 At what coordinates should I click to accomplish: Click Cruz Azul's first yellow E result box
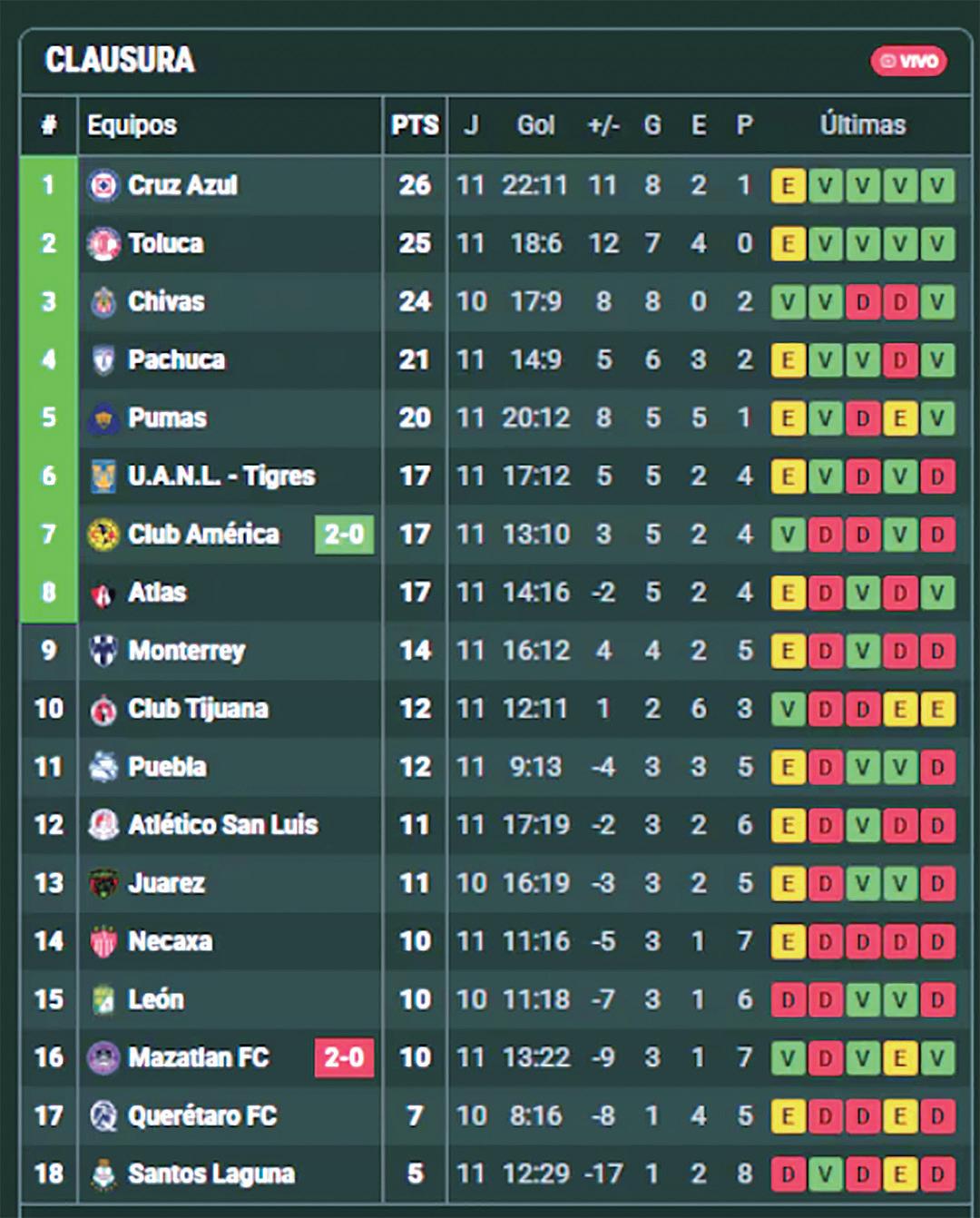(x=789, y=186)
